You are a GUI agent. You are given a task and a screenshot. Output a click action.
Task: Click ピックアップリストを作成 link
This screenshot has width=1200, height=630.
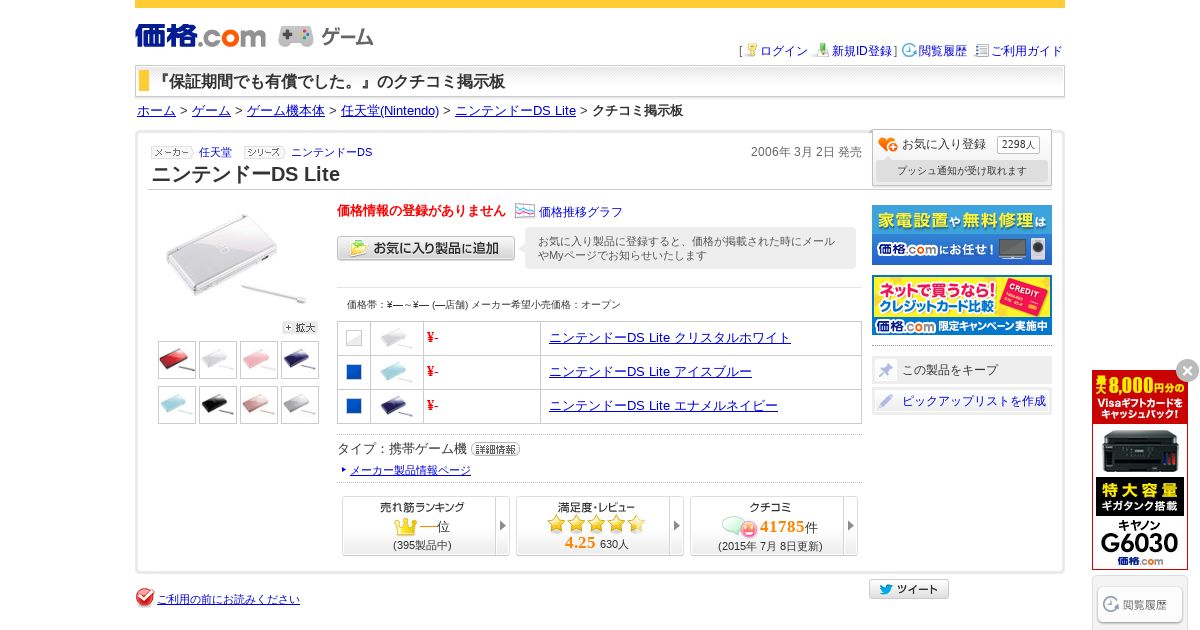coord(974,401)
